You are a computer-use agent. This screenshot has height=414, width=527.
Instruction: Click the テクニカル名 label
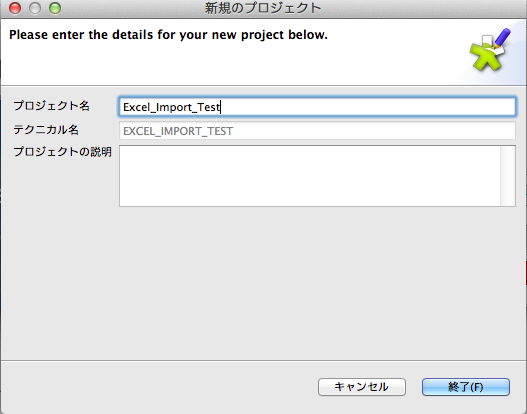coord(46,130)
